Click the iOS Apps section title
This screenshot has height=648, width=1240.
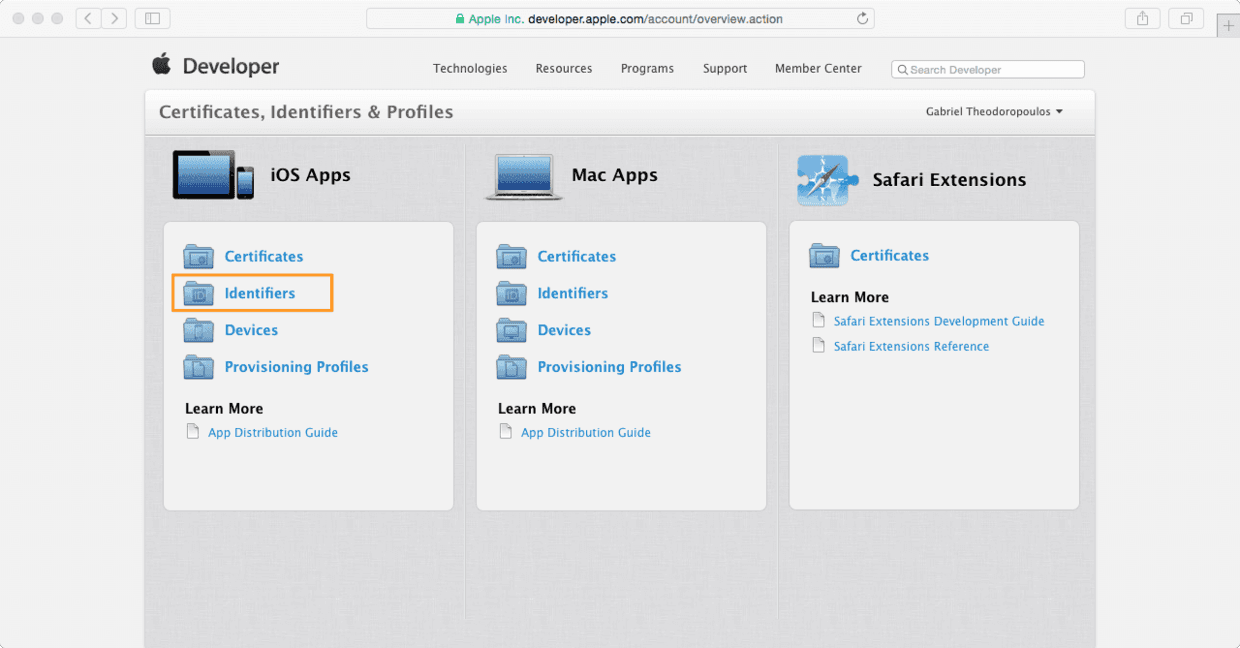310,175
